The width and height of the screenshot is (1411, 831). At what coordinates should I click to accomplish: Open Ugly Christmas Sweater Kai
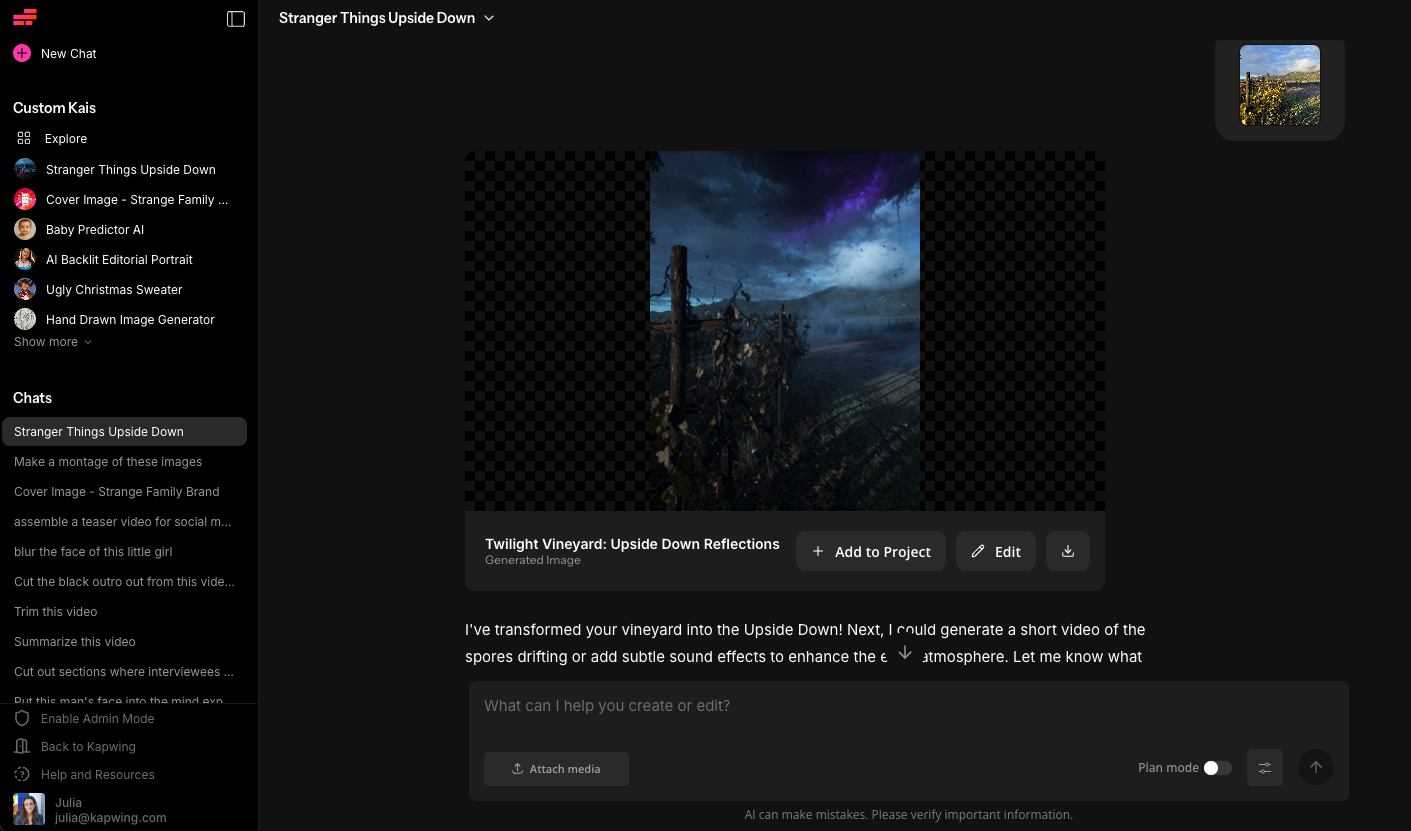pyautogui.click(x=113, y=290)
